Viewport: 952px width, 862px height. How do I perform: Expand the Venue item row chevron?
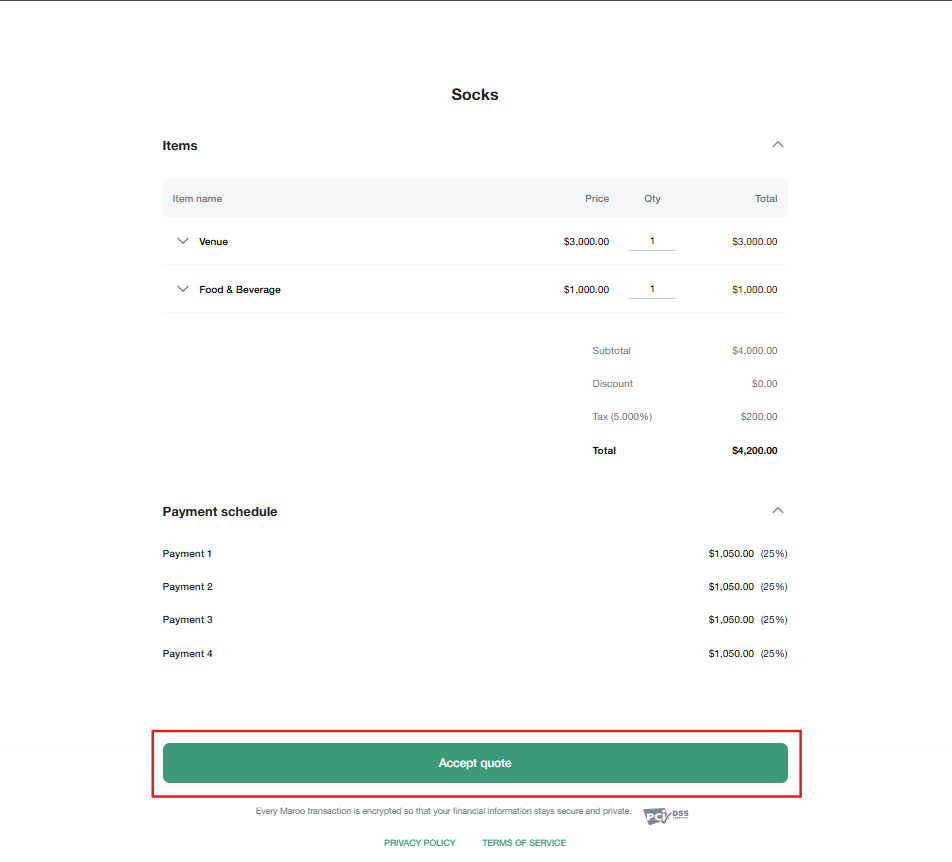point(182,241)
